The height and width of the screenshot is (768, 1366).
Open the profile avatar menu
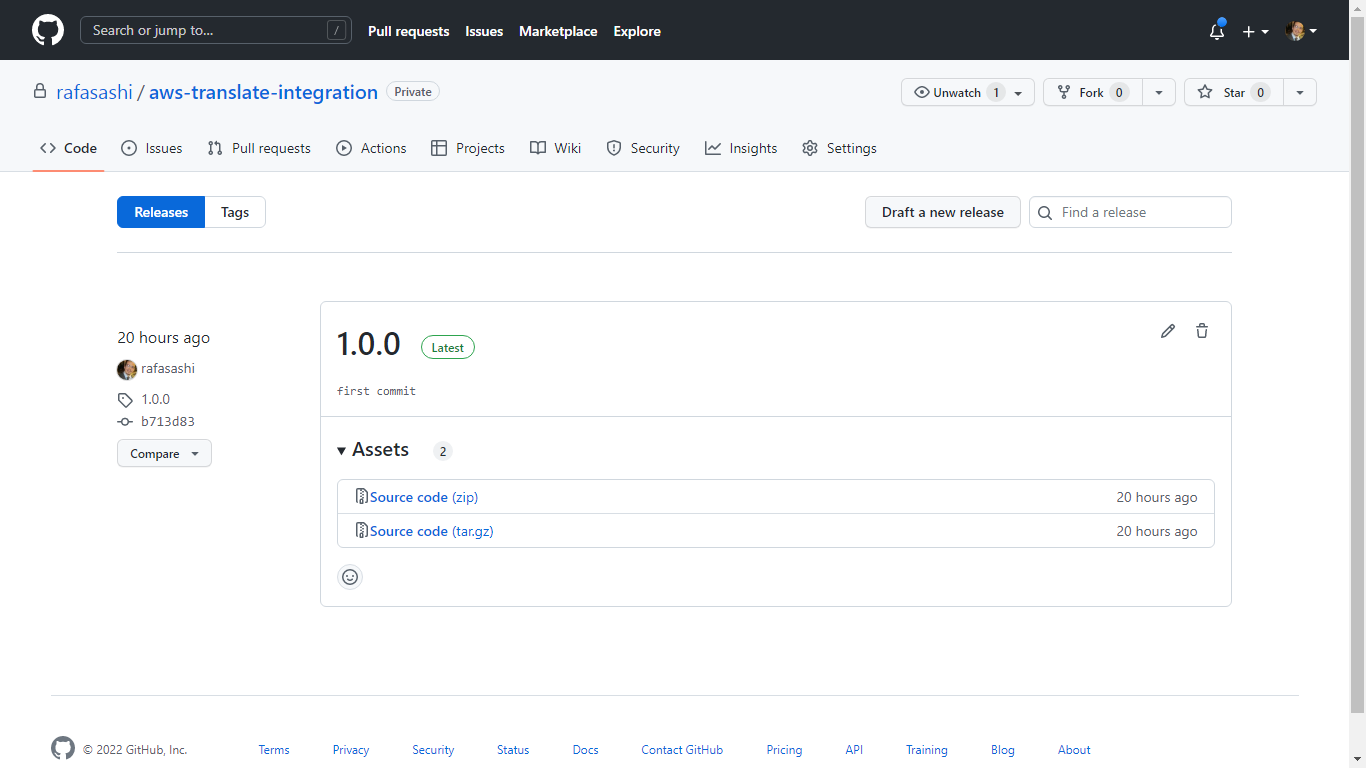point(1301,31)
